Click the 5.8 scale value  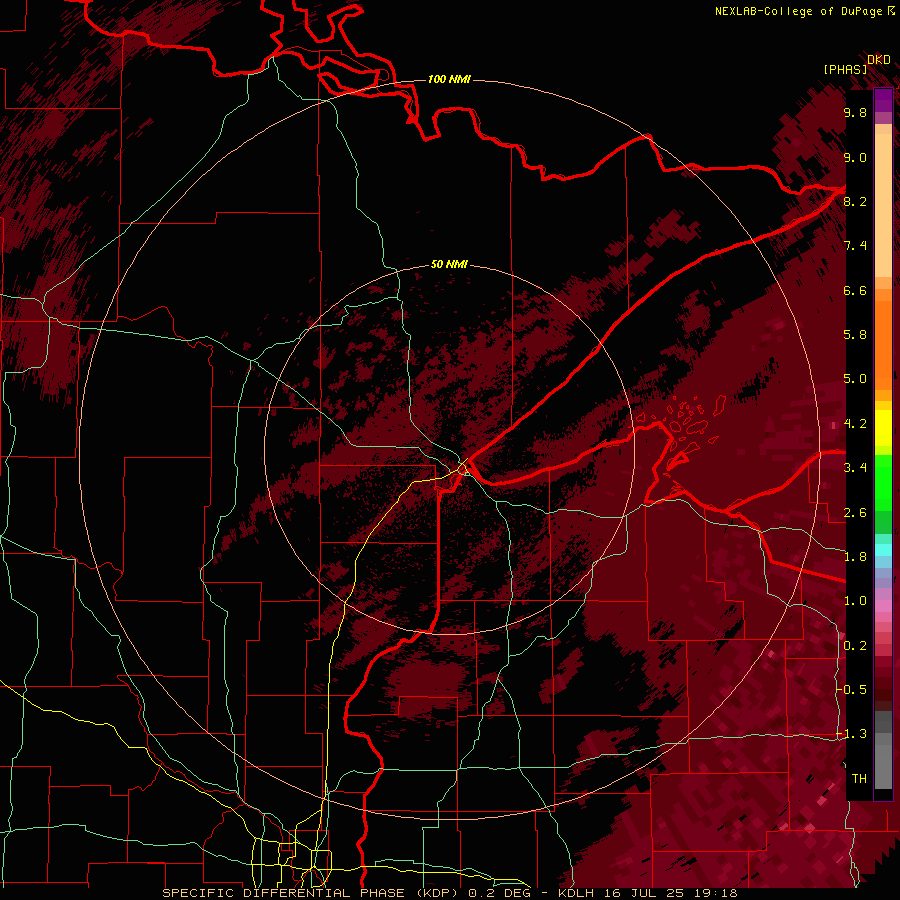click(x=855, y=335)
